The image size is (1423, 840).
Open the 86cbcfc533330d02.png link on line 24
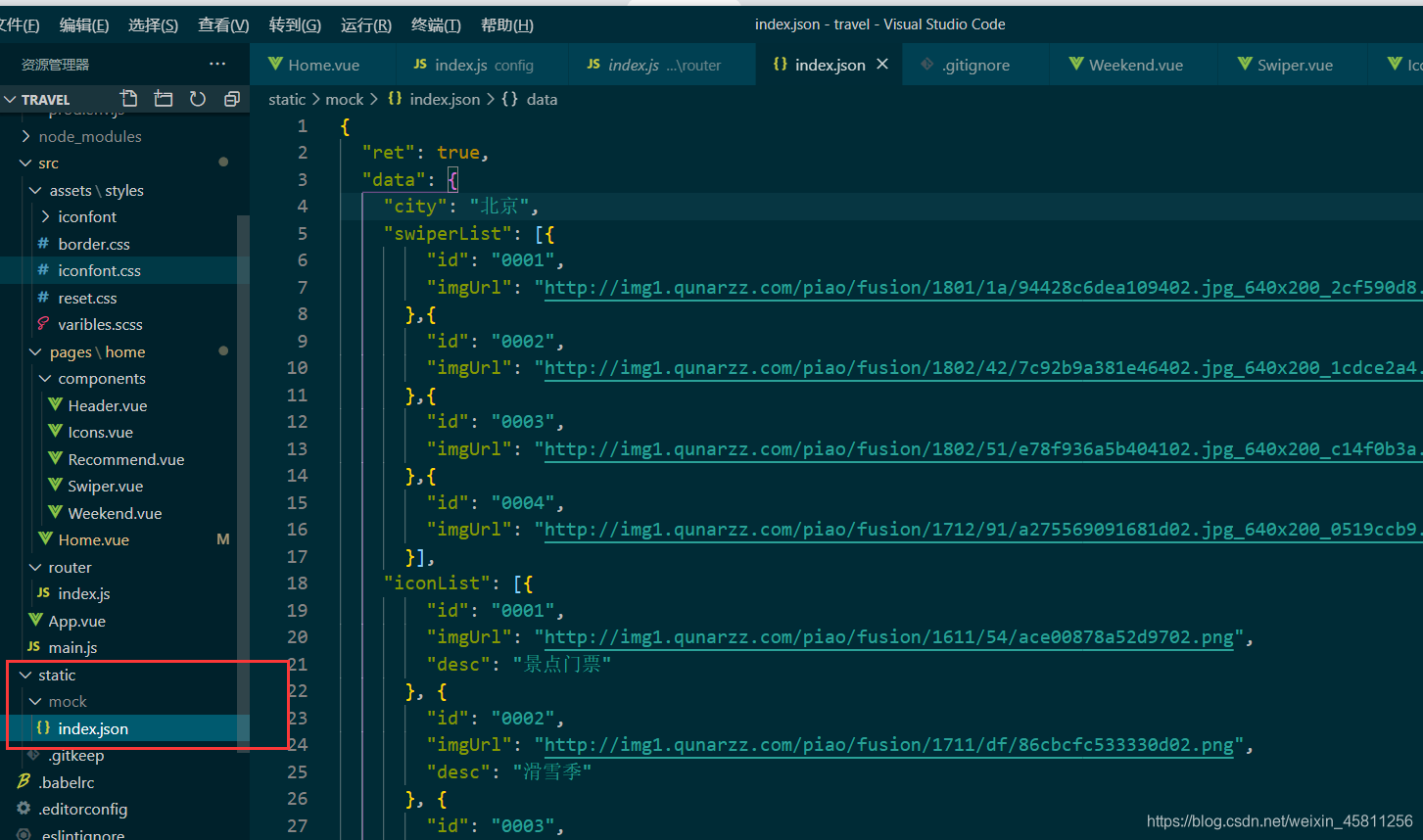(x=889, y=745)
